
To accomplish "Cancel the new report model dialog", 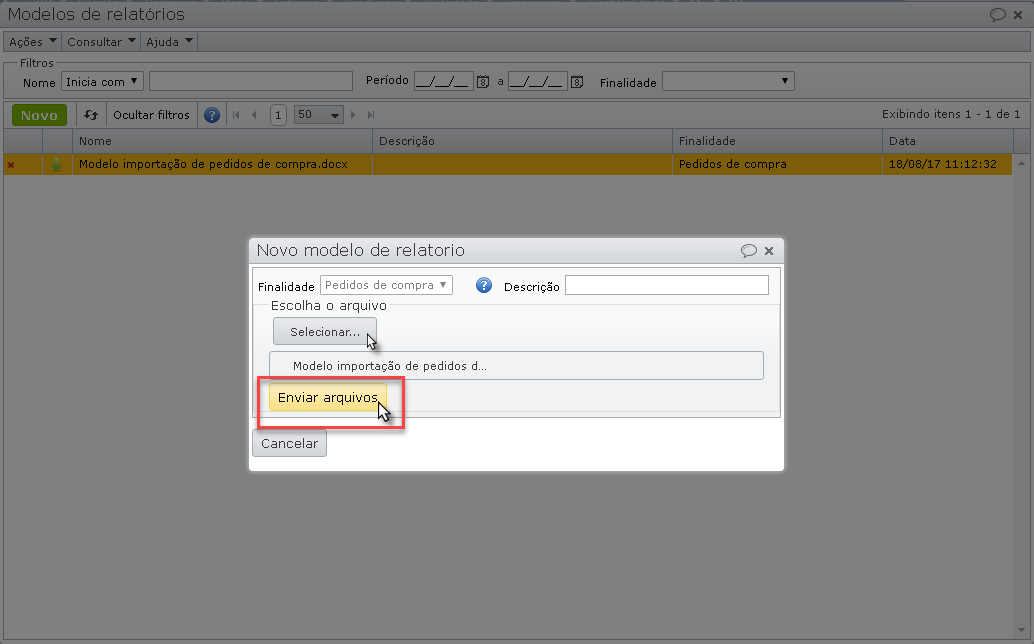I will 289,444.
